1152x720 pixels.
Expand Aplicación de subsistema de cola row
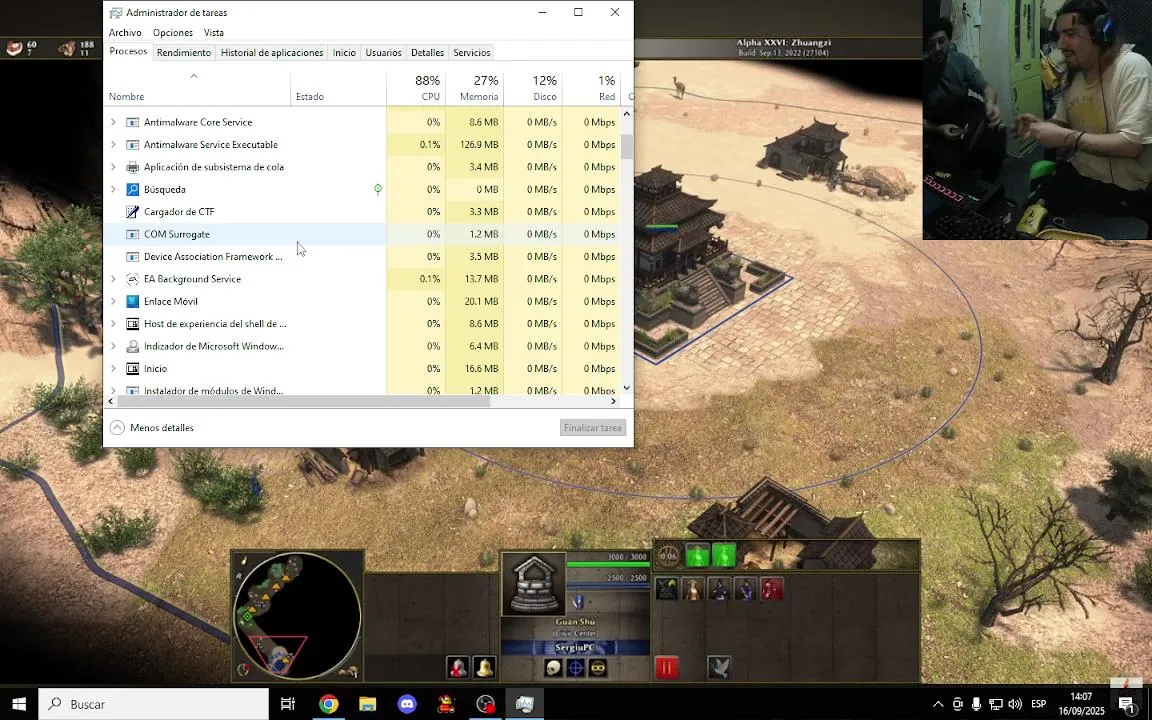pyautogui.click(x=113, y=167)
